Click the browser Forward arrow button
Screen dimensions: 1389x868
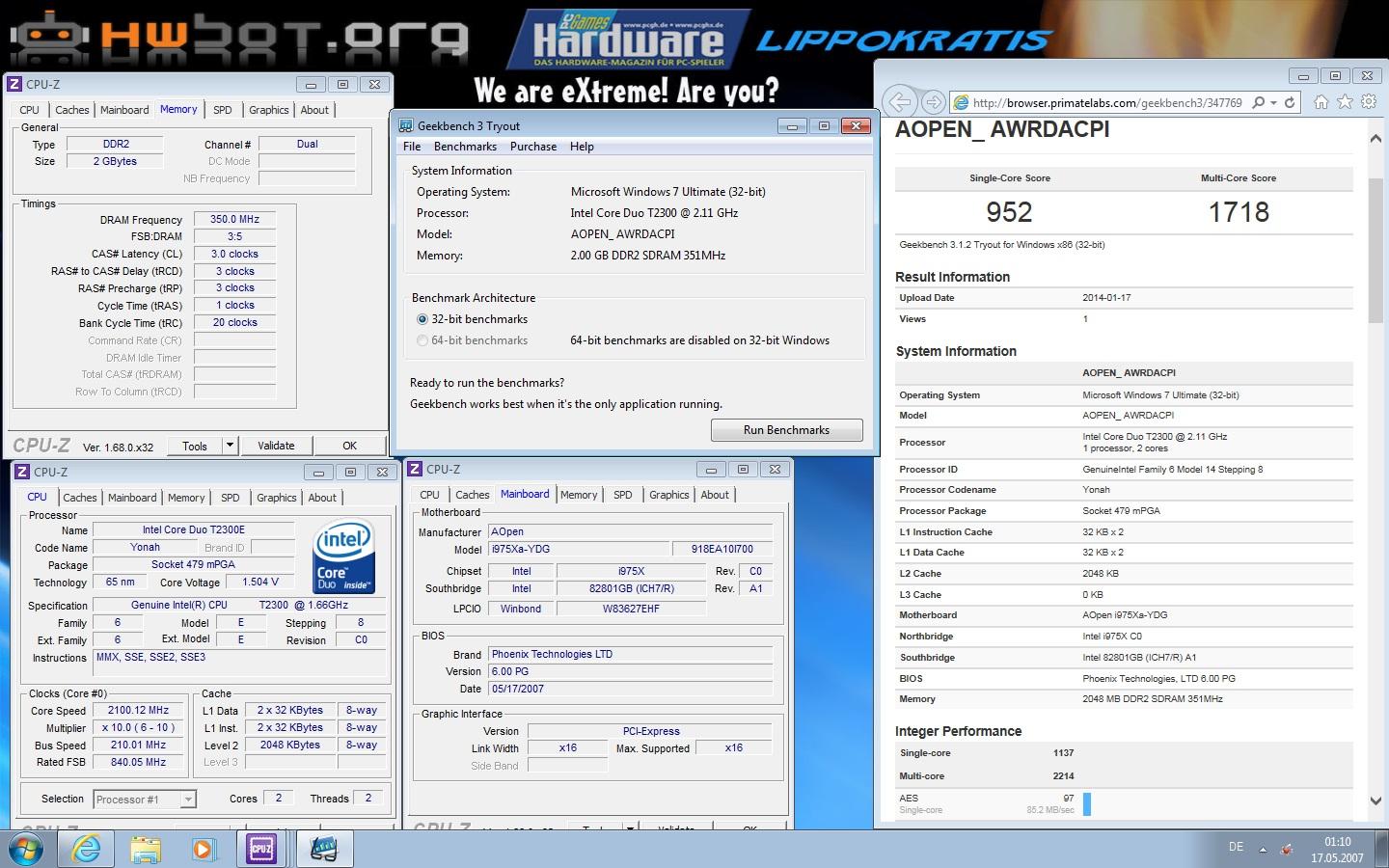933,102
